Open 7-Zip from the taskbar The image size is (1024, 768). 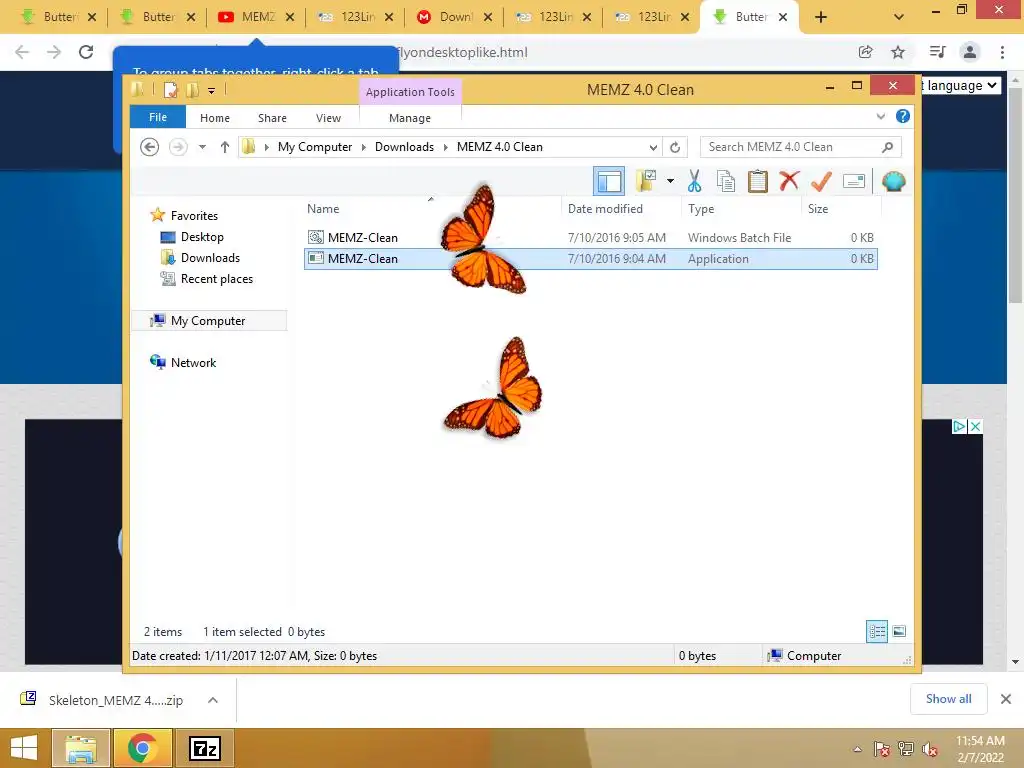[205, 748]
